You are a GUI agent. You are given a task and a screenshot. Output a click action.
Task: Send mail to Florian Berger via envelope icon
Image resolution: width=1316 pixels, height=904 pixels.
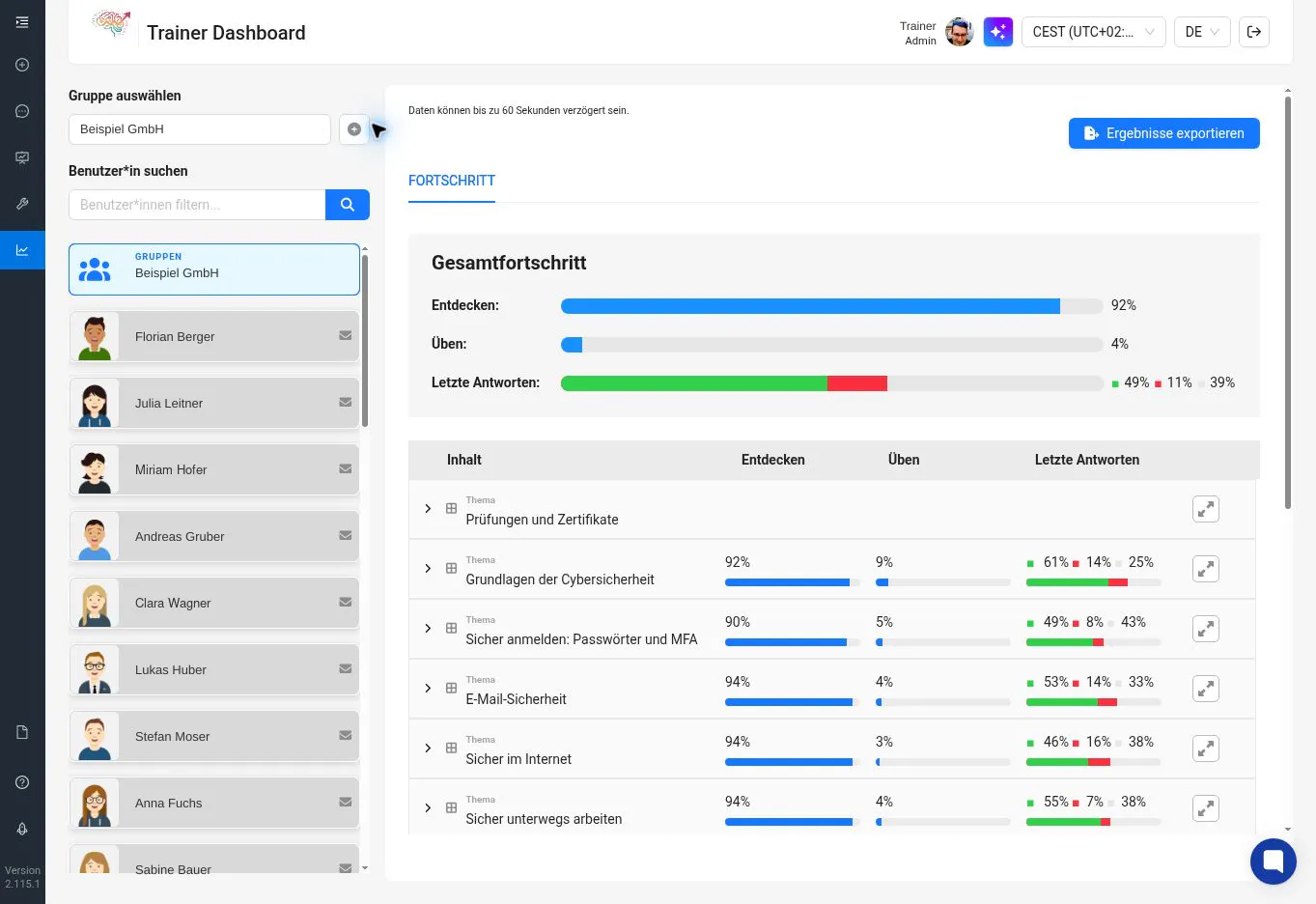(x=345, y=335)
